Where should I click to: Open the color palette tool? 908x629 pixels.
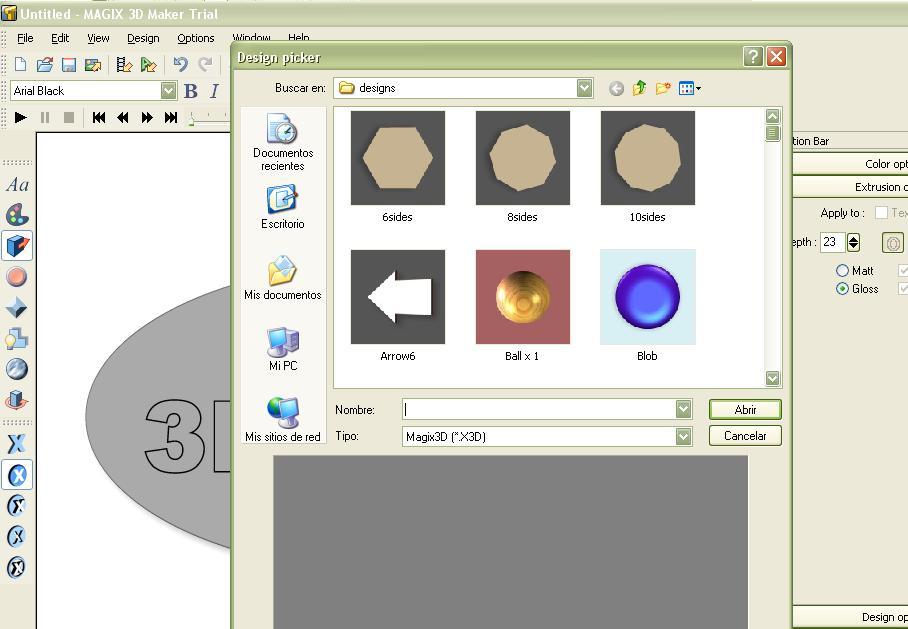[17, 214]
